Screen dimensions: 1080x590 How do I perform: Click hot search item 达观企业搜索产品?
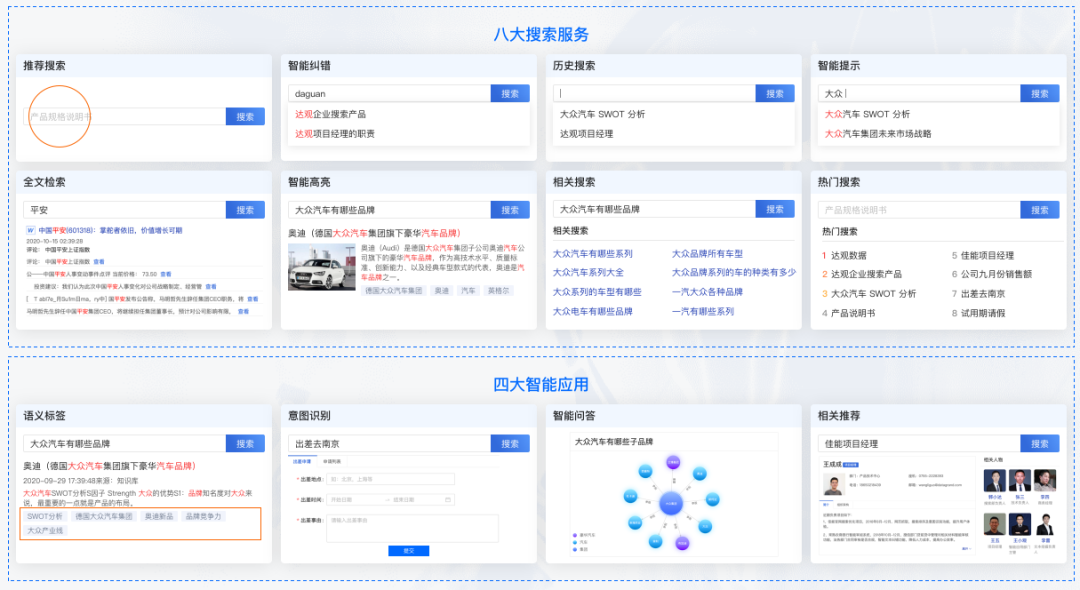[x=866, y=274]
